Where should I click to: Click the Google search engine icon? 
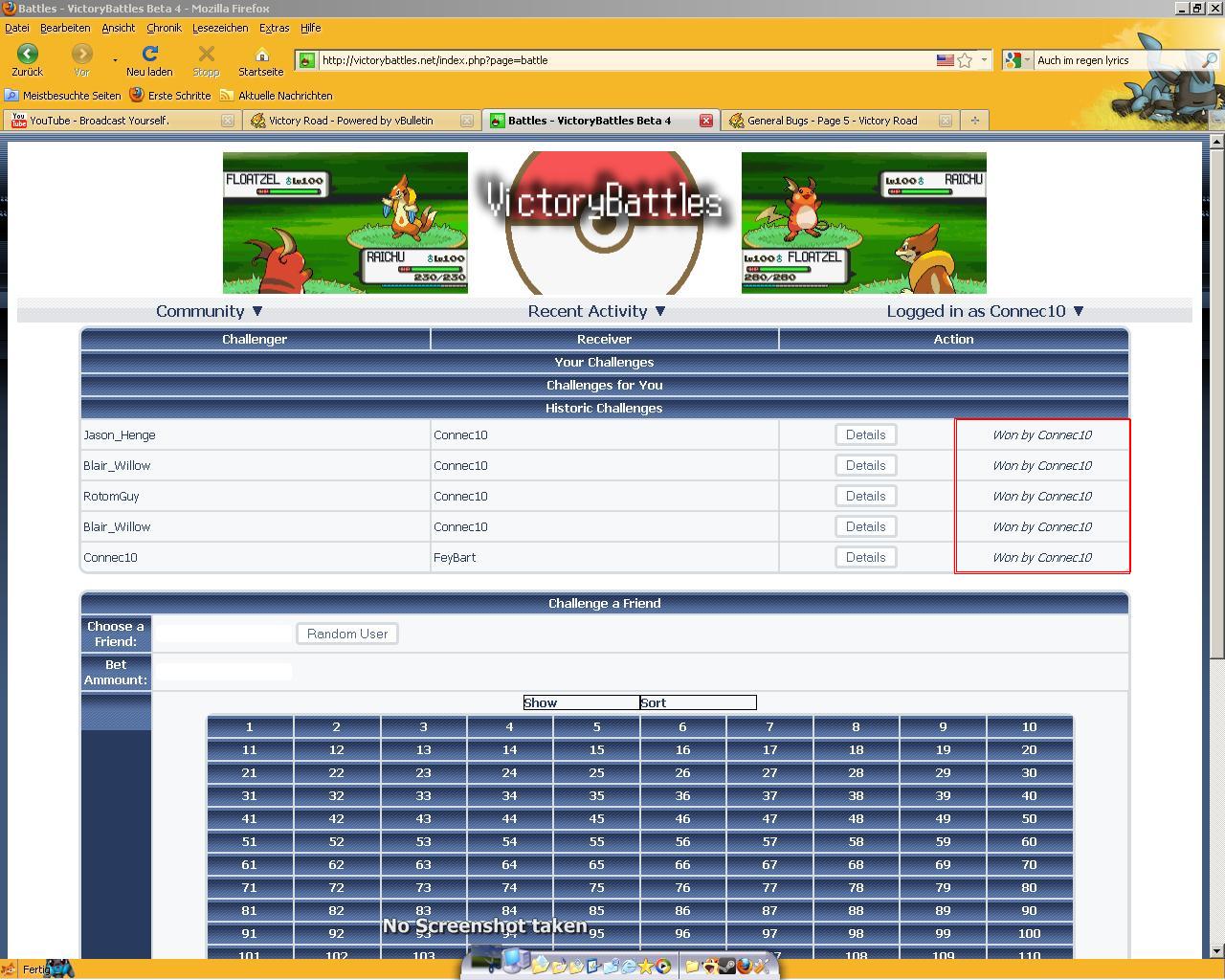tap(1014, 60)
